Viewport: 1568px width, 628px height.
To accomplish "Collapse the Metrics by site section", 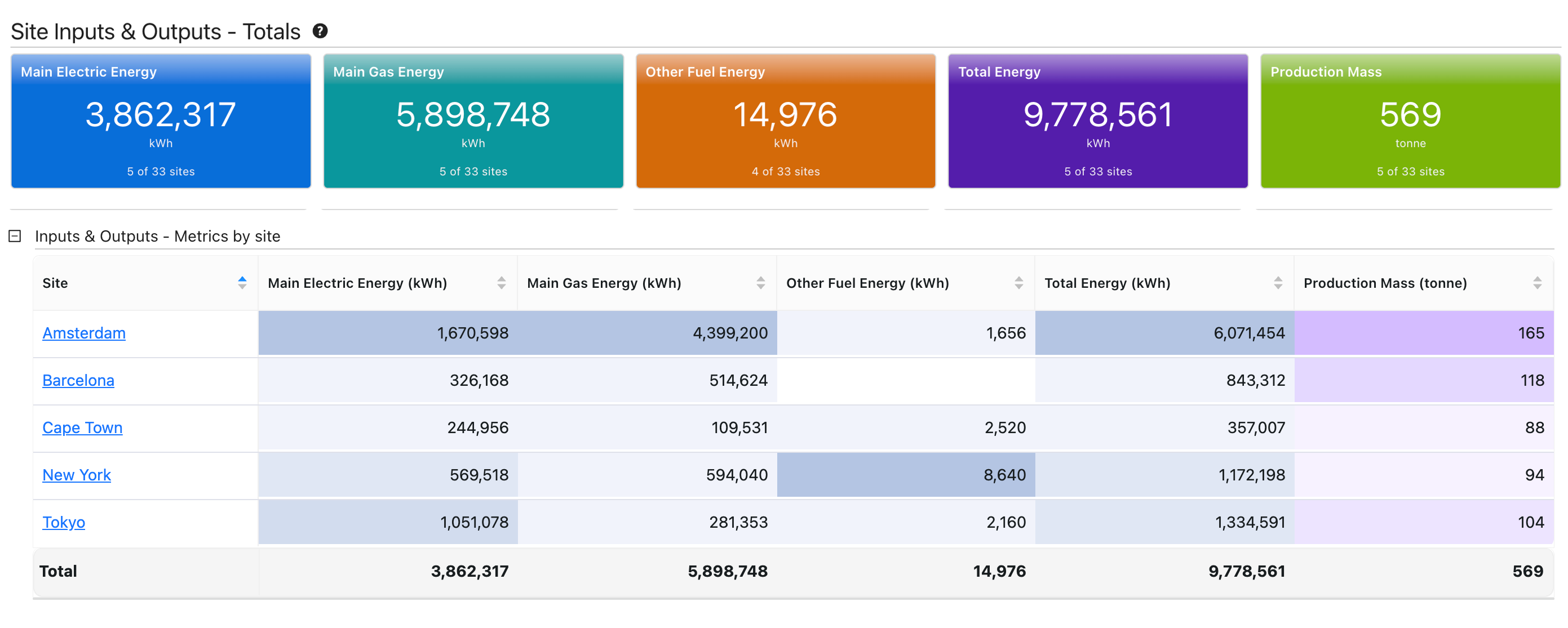I will pos(15,236).
